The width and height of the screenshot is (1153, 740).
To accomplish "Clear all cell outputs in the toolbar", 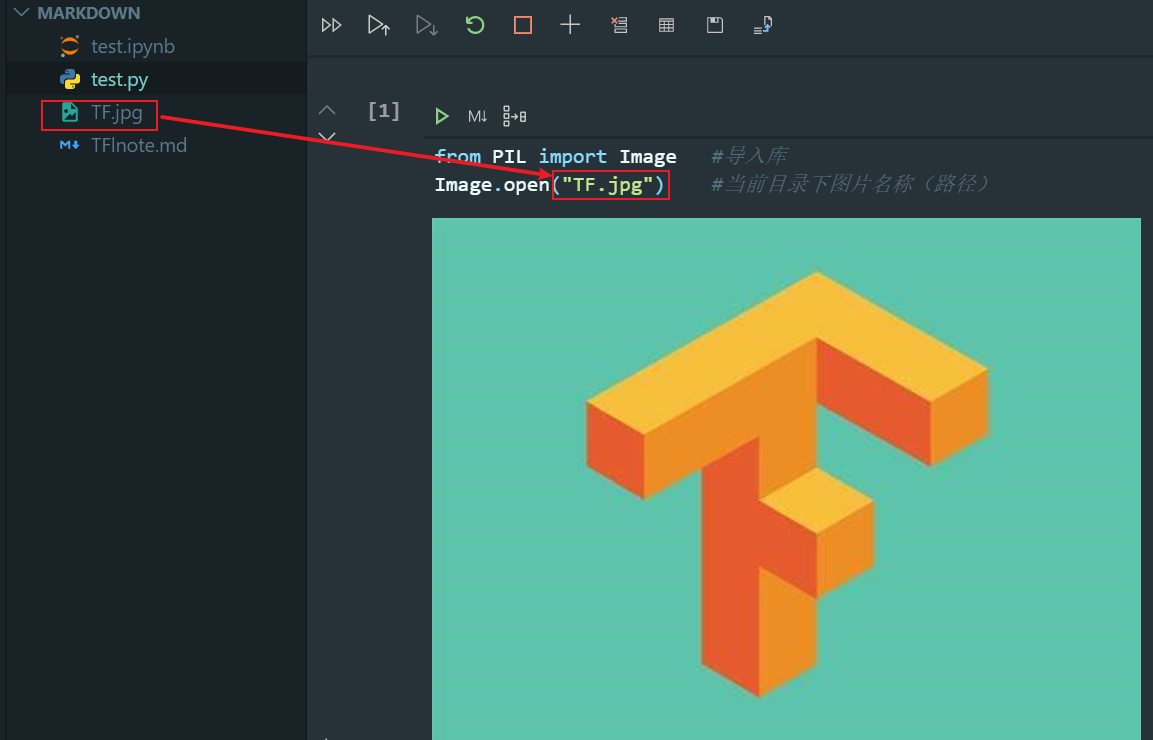I will pyautogui.click(x=619, y=25).
